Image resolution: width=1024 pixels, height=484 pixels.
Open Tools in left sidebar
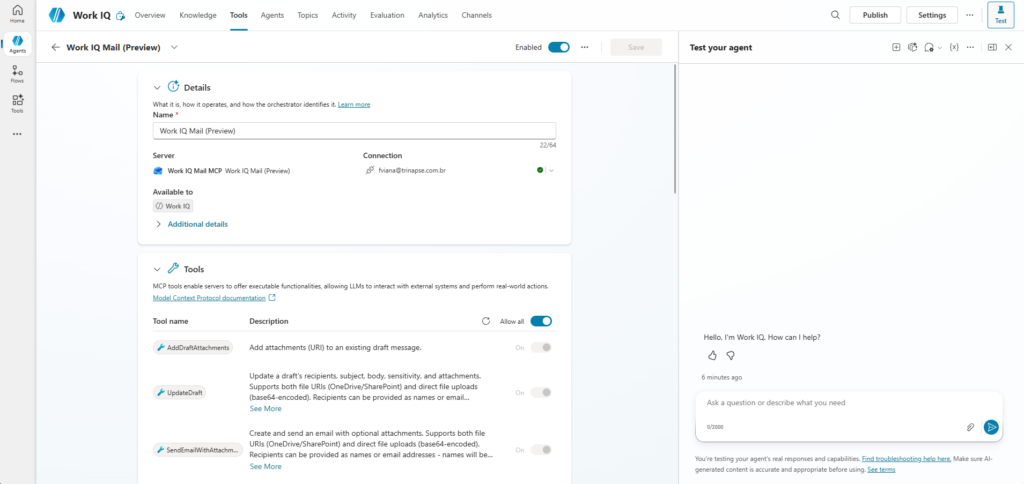(x=17, y=104)
